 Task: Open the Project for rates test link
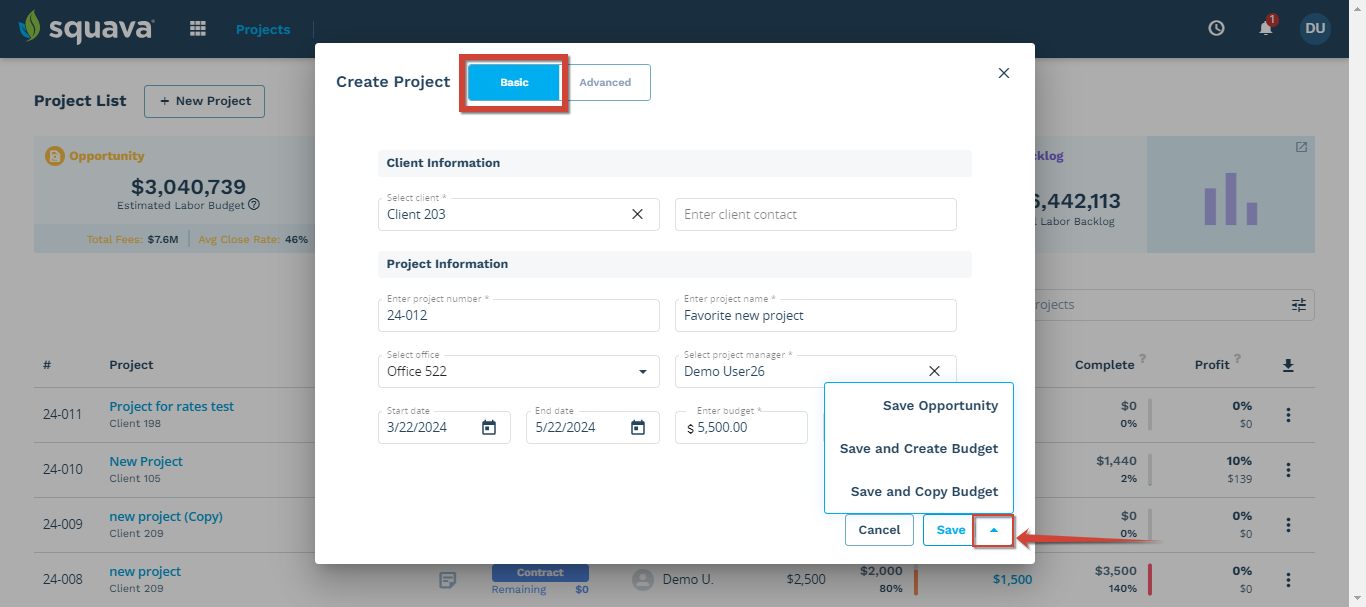(x=171, y=406)
